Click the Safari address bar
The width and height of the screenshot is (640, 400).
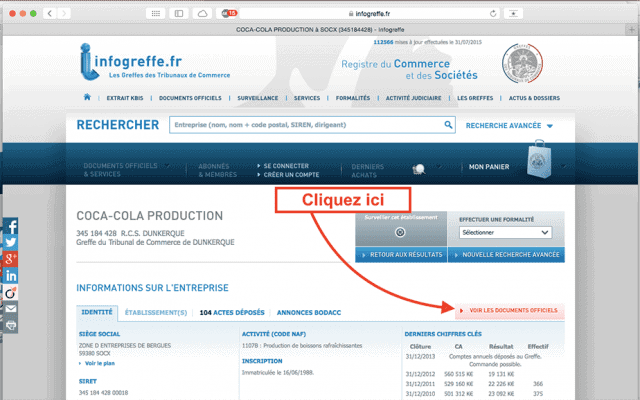(369, 13)
